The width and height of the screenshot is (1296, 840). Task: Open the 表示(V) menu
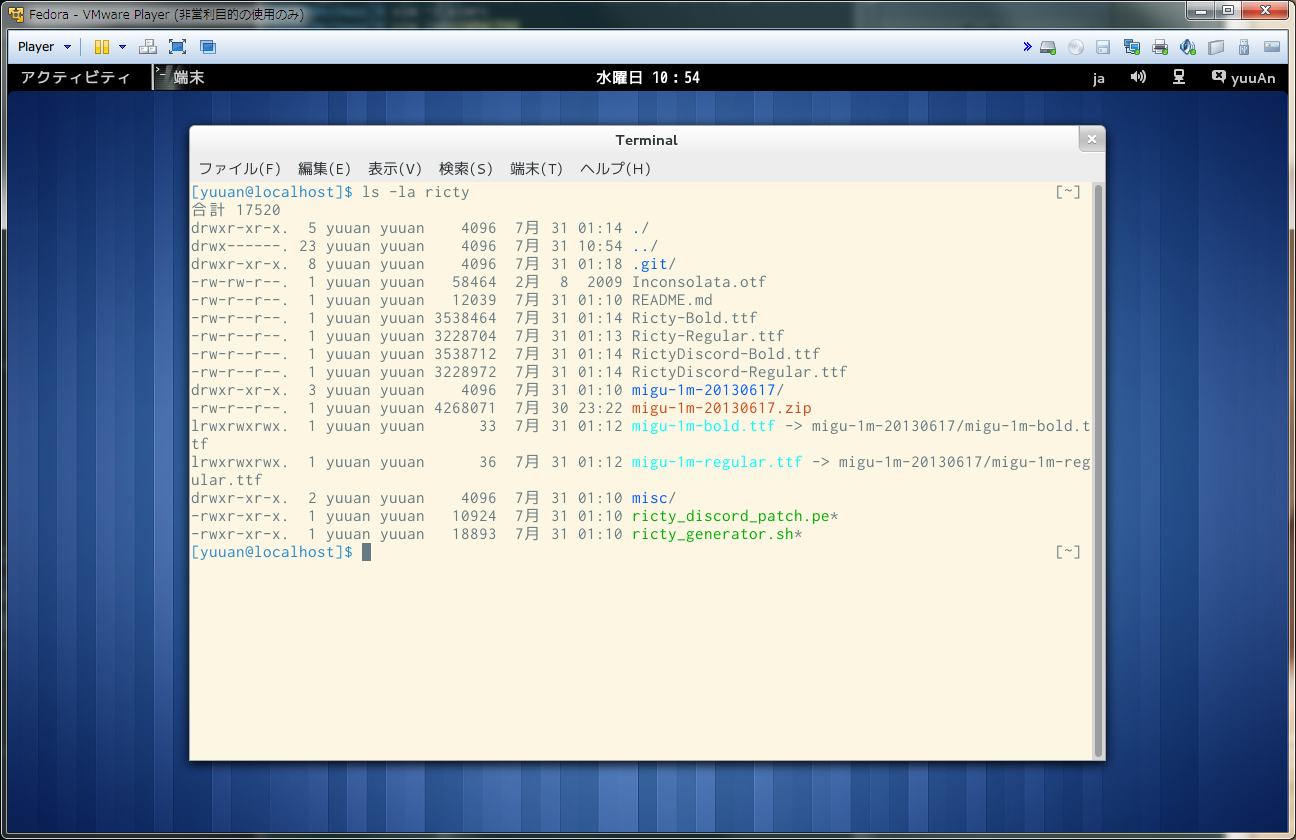click(x=395, y=168)
